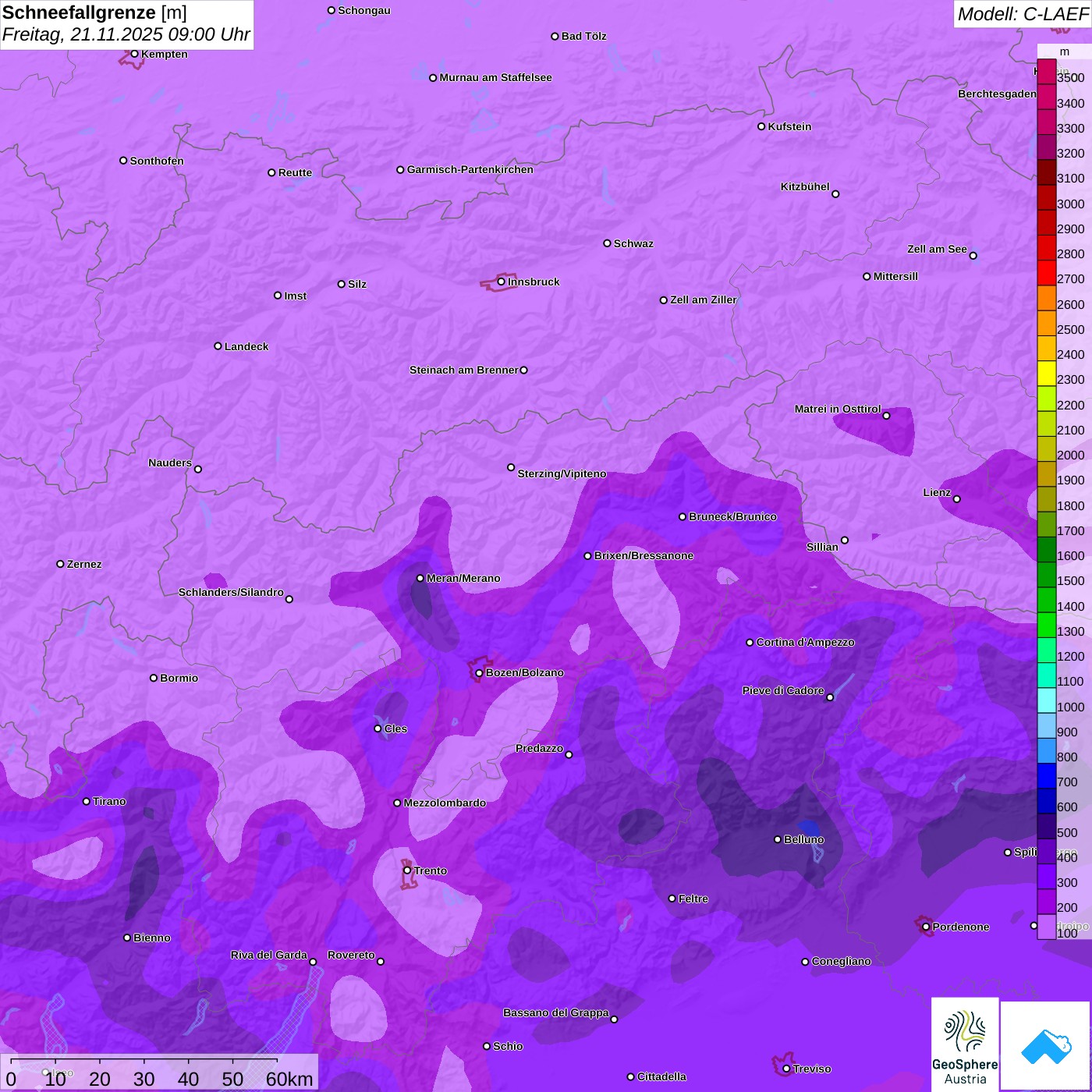Click the Tirano city marker dot

pos(87,801)
